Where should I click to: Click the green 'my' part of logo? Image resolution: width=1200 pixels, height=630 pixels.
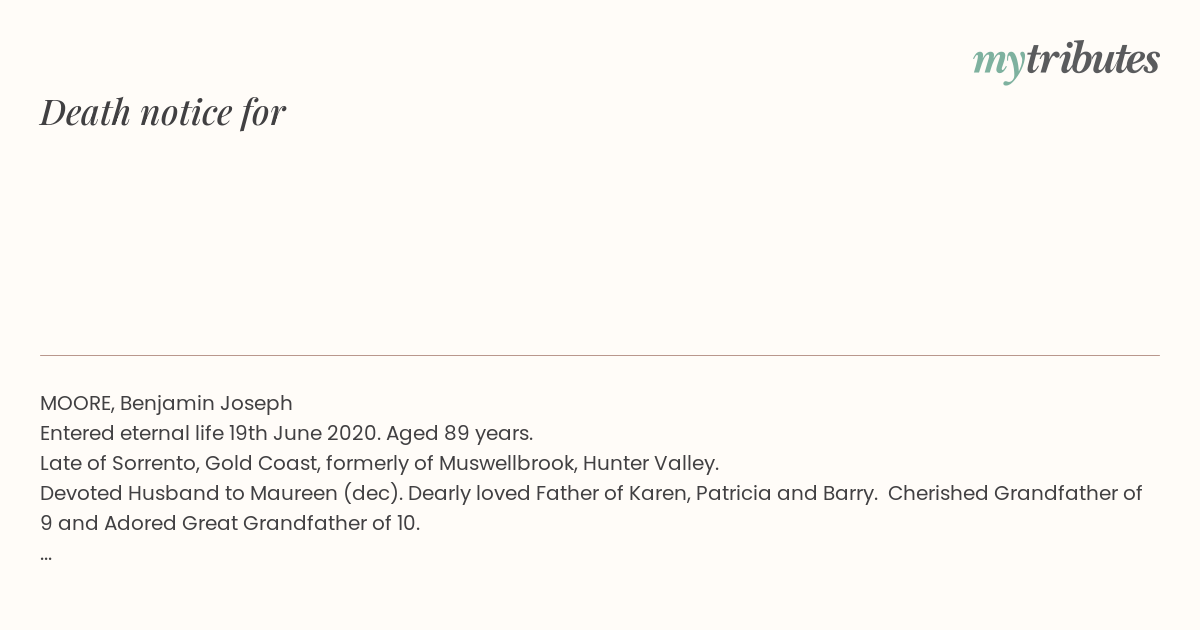point(998,64)
